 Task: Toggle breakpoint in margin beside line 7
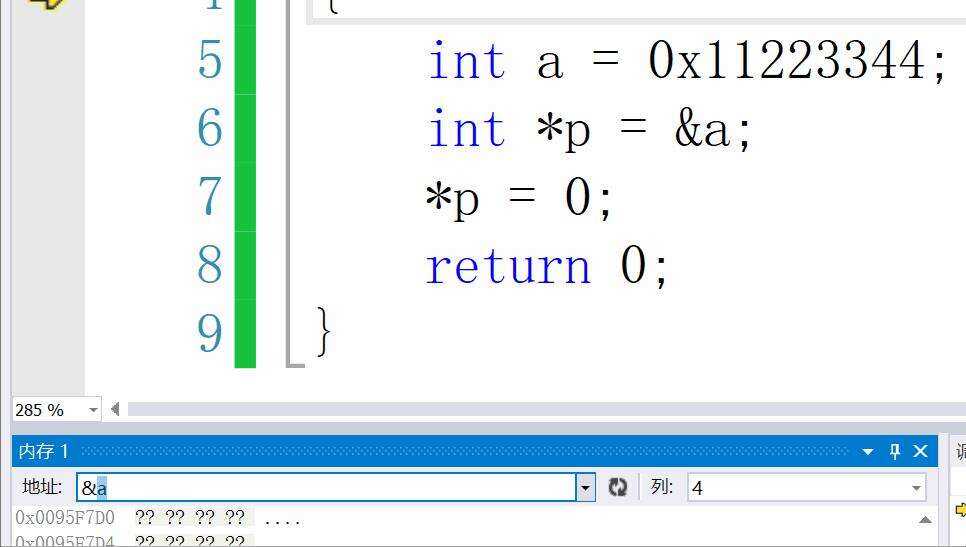pyautogui.click(x=47, y=197)
